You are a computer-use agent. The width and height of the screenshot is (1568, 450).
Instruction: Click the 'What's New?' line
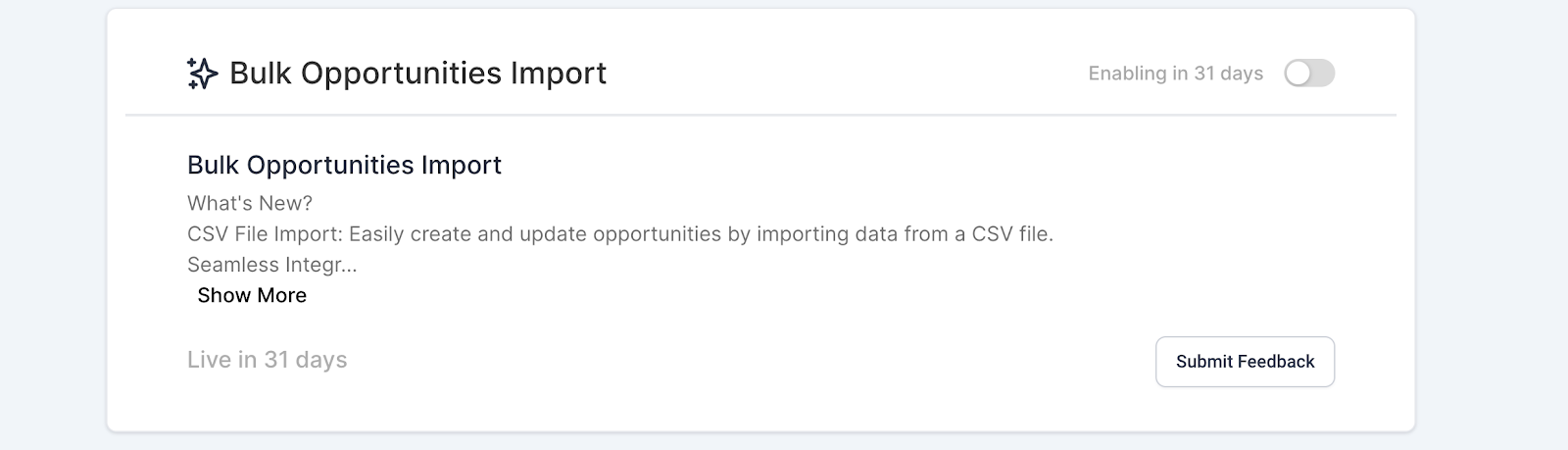[x=250, y=203]
